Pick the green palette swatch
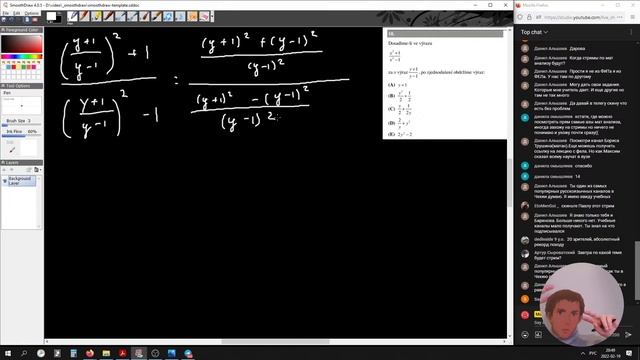This screenshot has width=640, height=360. [x=24, y=67]
